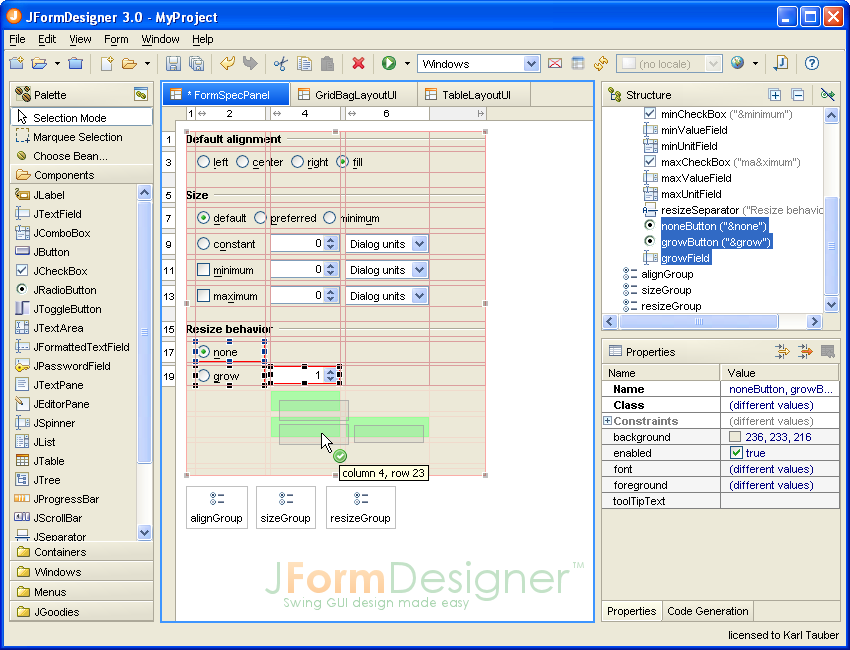Toggle the 'enabled' property checkbox
This screenshot has height=650, width=850.
736,453
